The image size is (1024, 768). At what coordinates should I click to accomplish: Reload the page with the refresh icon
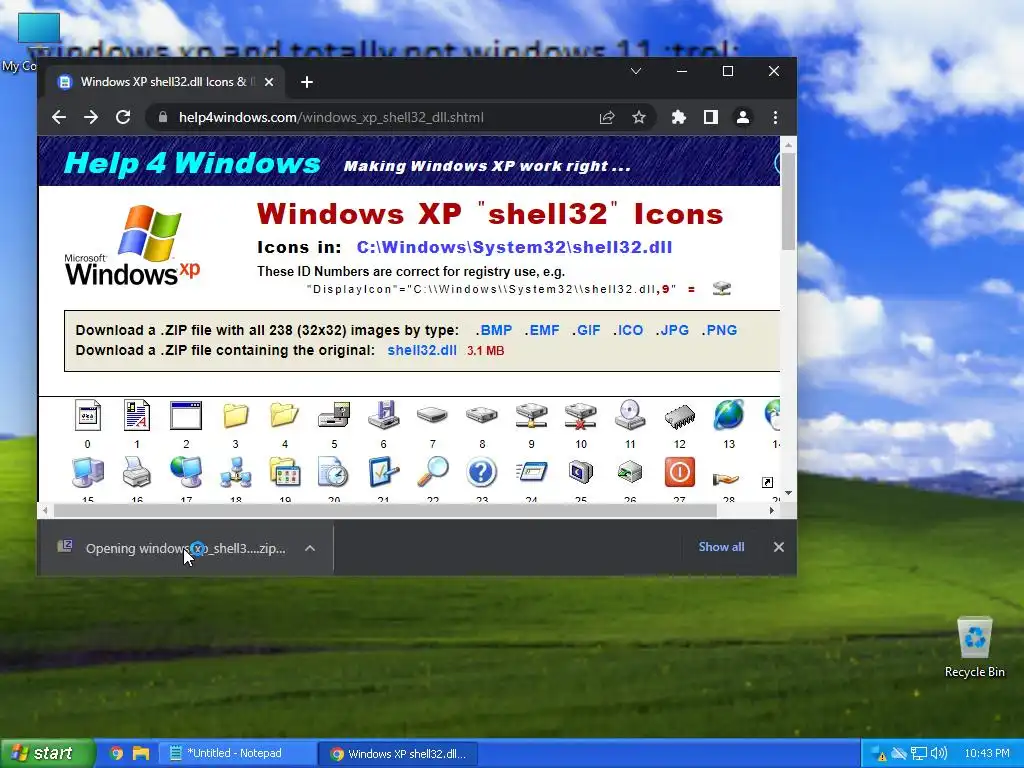tap(123, 118)
